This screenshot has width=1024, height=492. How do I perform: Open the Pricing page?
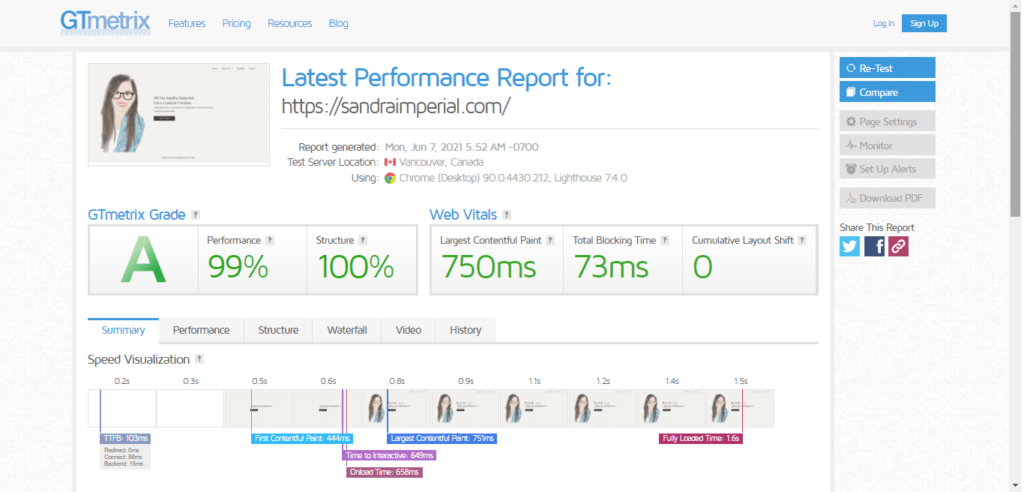point(236,24)
